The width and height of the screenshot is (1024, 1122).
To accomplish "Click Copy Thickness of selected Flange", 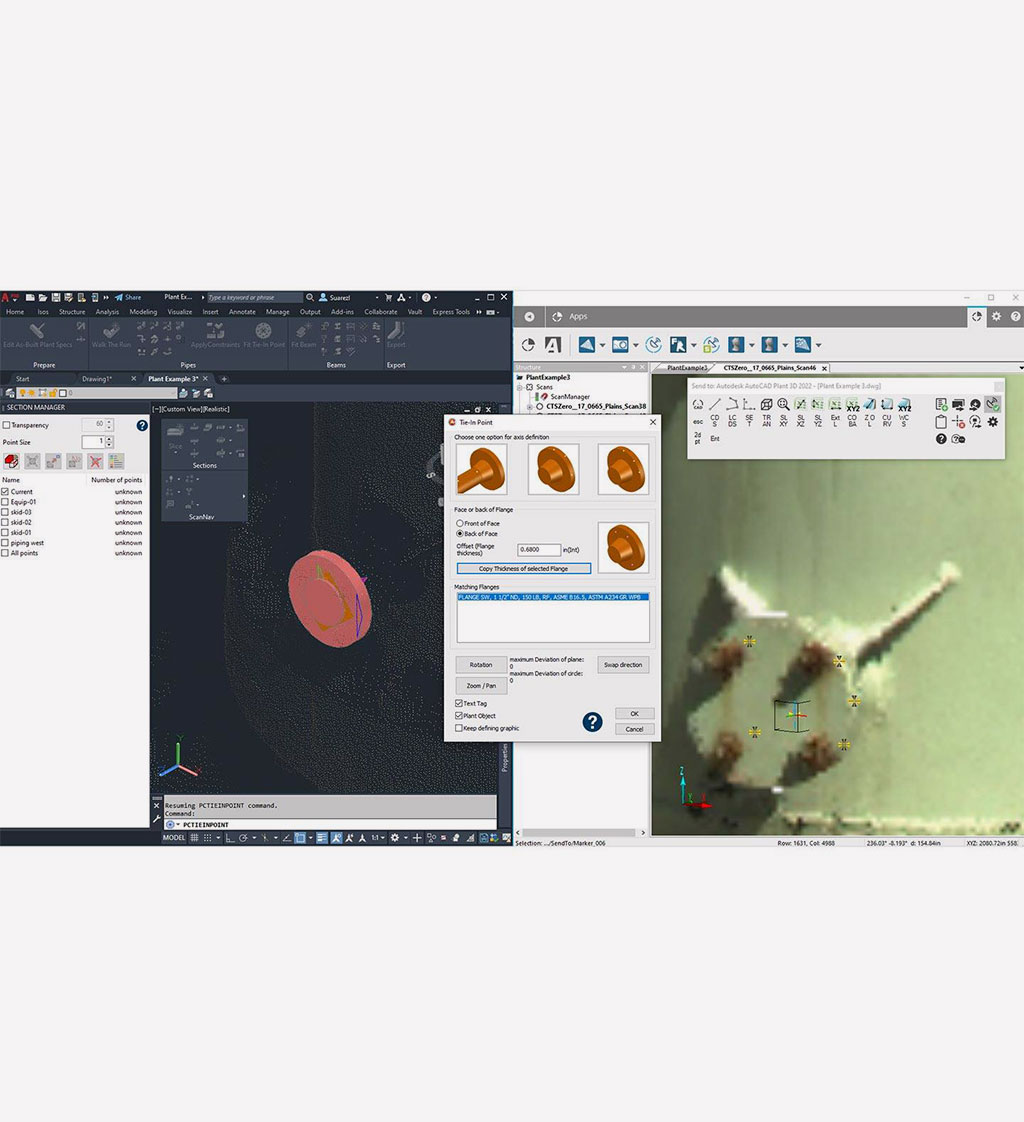I will tap(523, 569).
